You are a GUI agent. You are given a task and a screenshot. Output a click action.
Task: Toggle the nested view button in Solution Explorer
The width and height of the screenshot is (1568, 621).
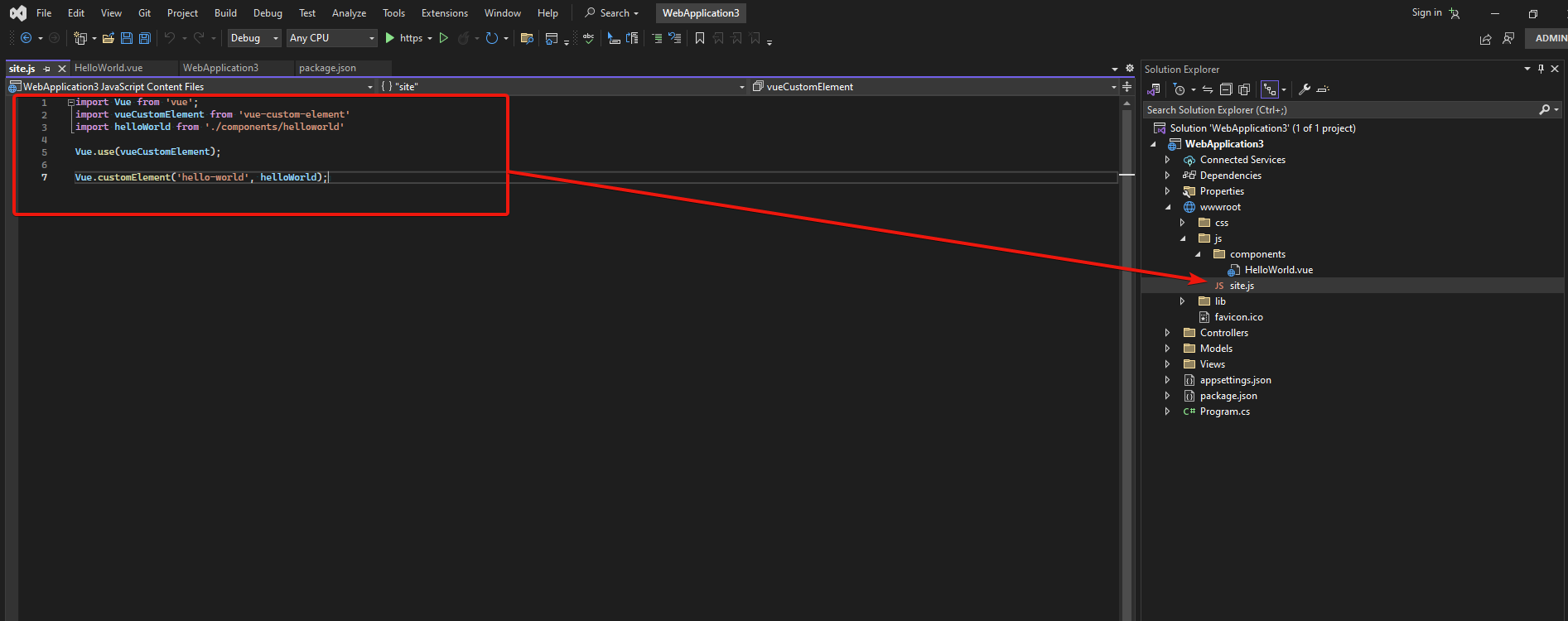tap(1269, 89)
